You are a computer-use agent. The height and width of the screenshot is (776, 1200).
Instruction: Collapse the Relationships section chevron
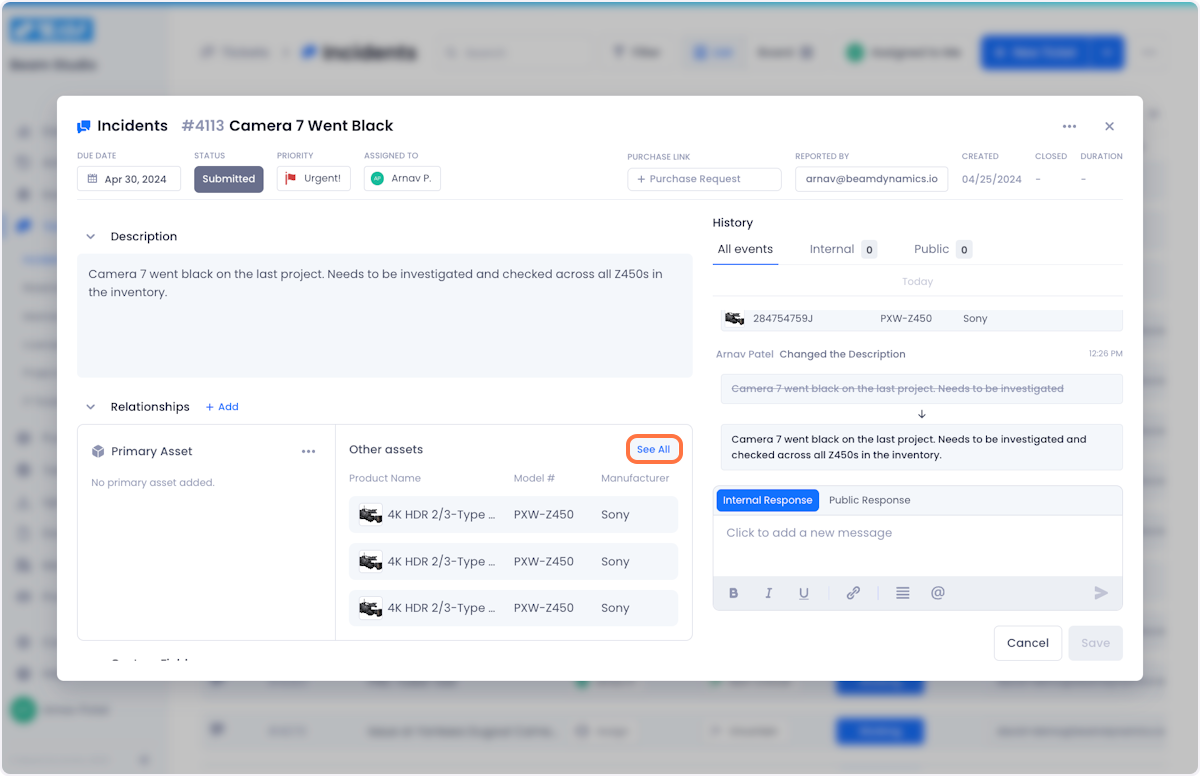[x=91, y=407]
